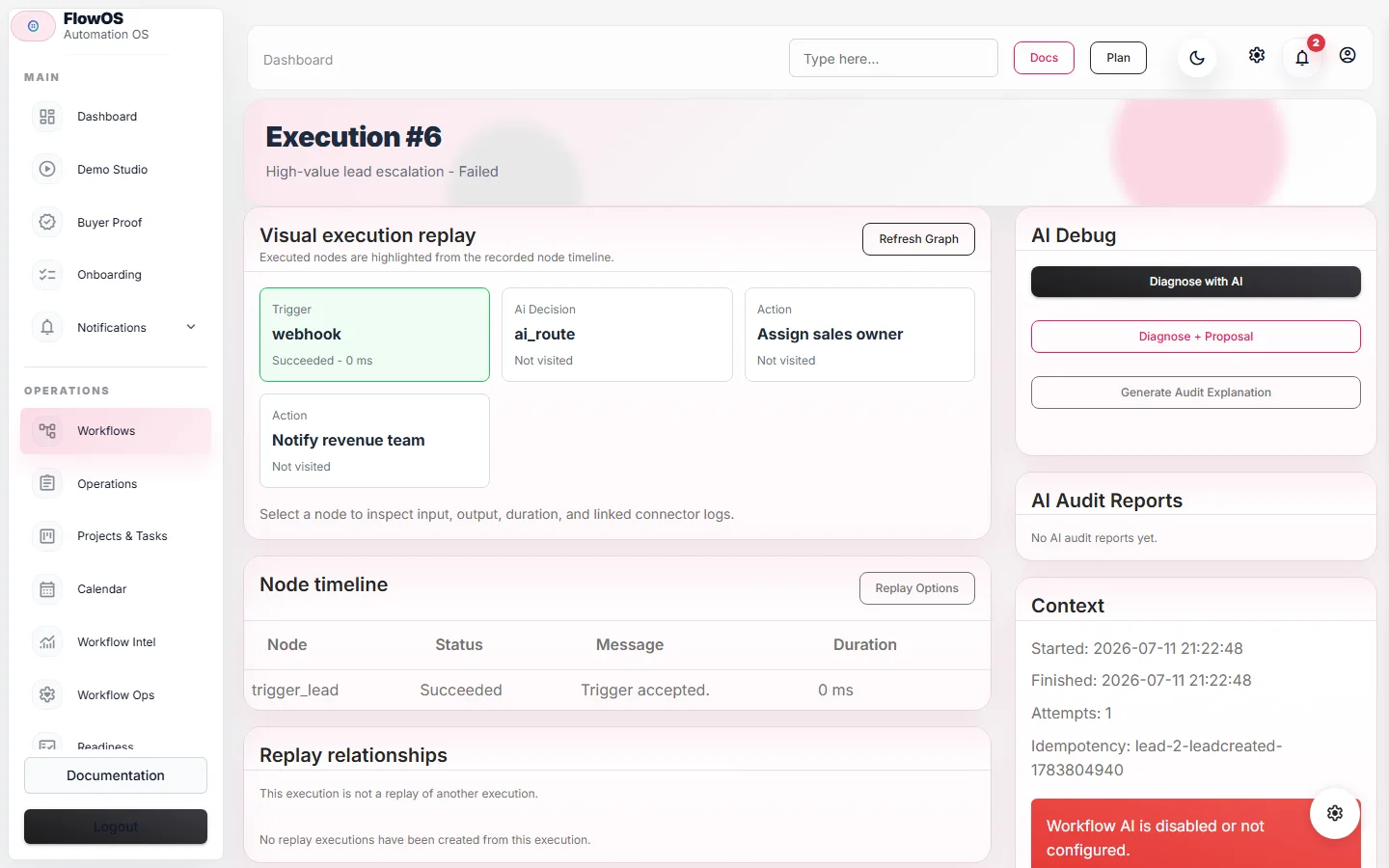1389x868 pixels.
Task: Open Workflow Ops page
Action: pos(116,695)
